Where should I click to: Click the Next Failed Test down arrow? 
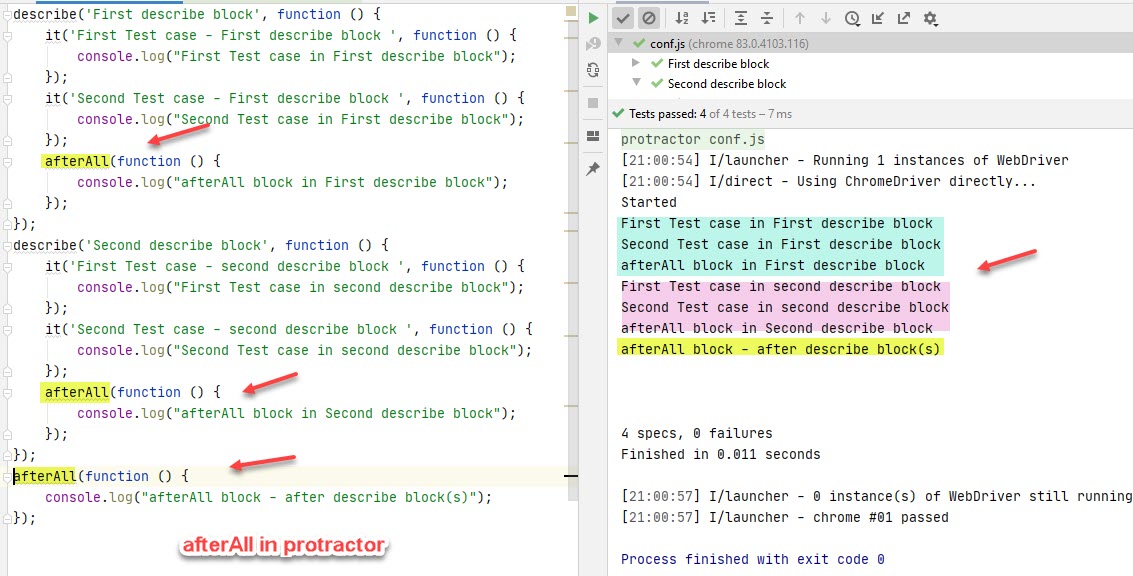pyautogui.click(x=825, y=17)
